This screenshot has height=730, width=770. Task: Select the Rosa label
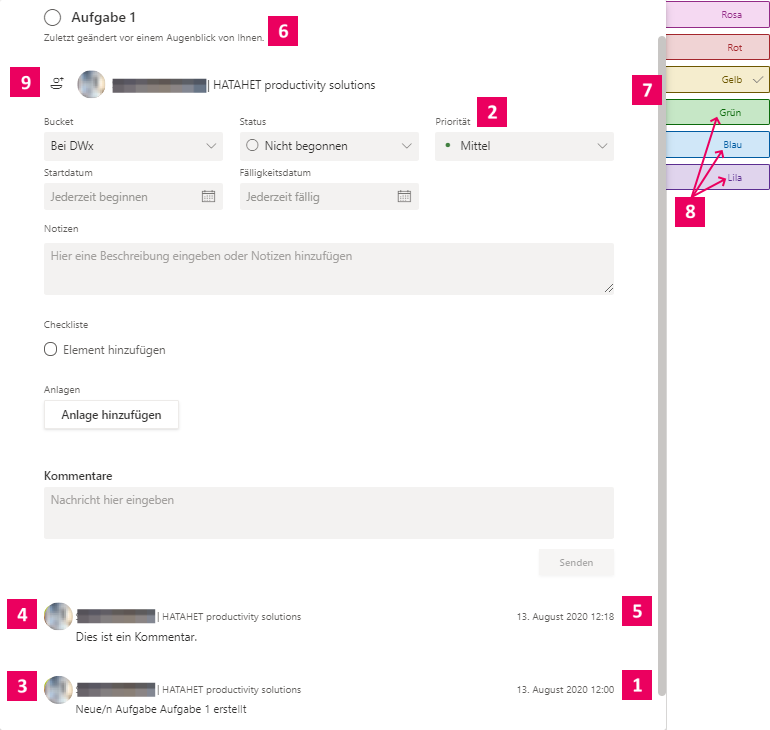[717, 14]
